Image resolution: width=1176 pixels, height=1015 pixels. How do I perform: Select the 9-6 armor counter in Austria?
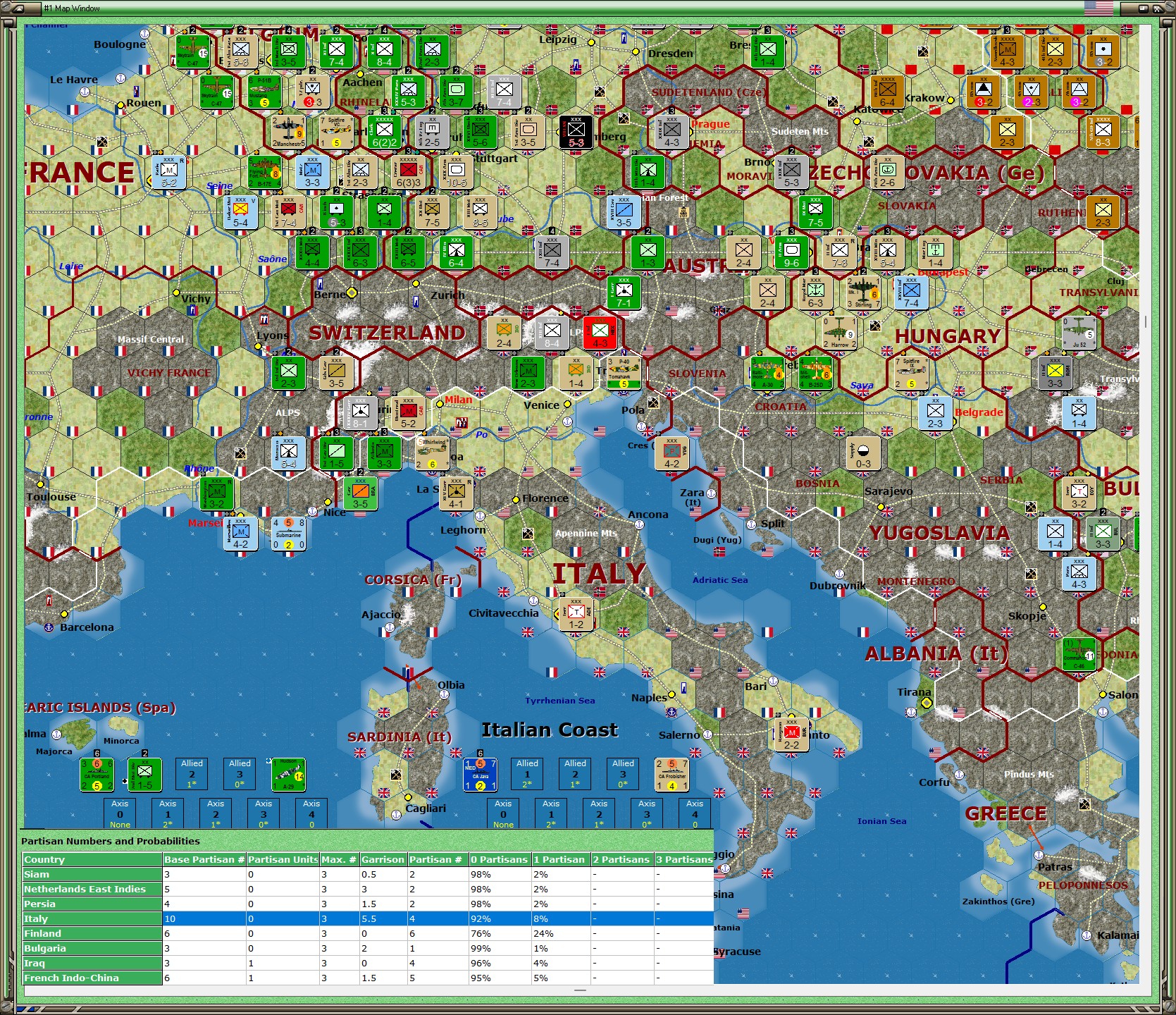[x=791, y=252]
